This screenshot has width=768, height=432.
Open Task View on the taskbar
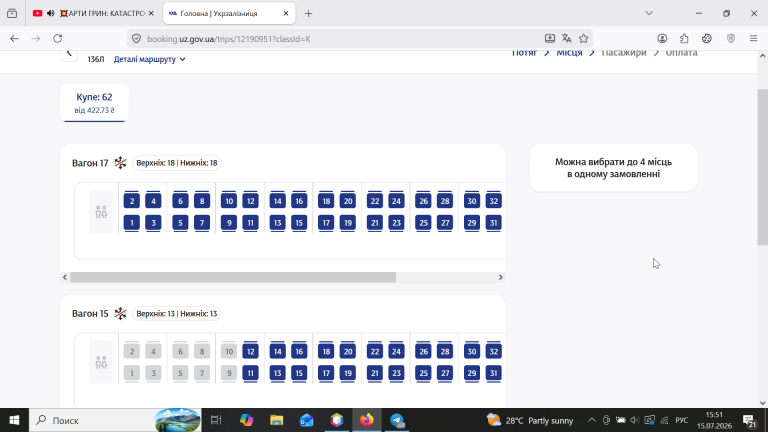(x=216, y=420)
